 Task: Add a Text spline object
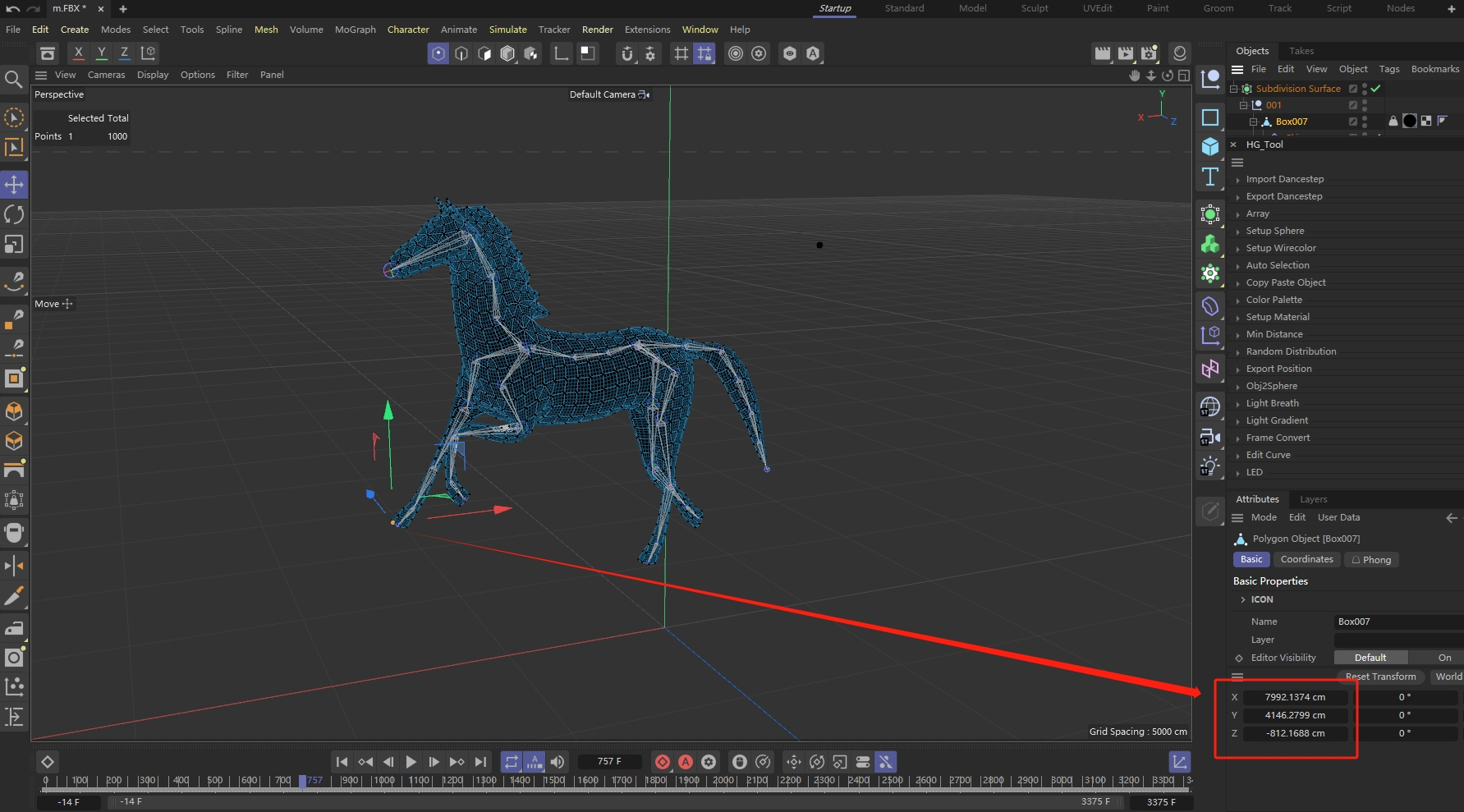click(x=1210, y=177)
